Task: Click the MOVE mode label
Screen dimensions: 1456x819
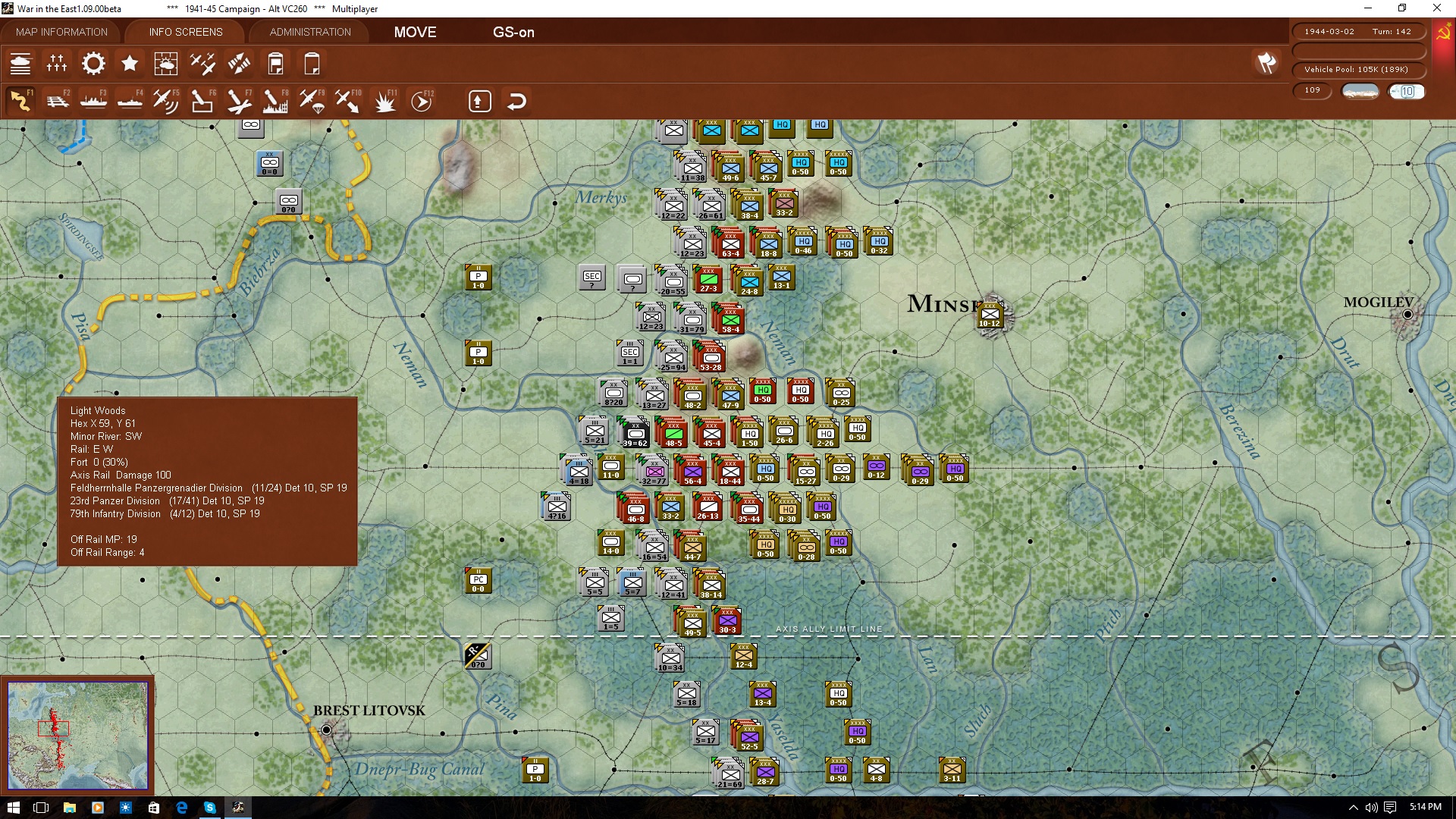Action: [x=415, y=33]
